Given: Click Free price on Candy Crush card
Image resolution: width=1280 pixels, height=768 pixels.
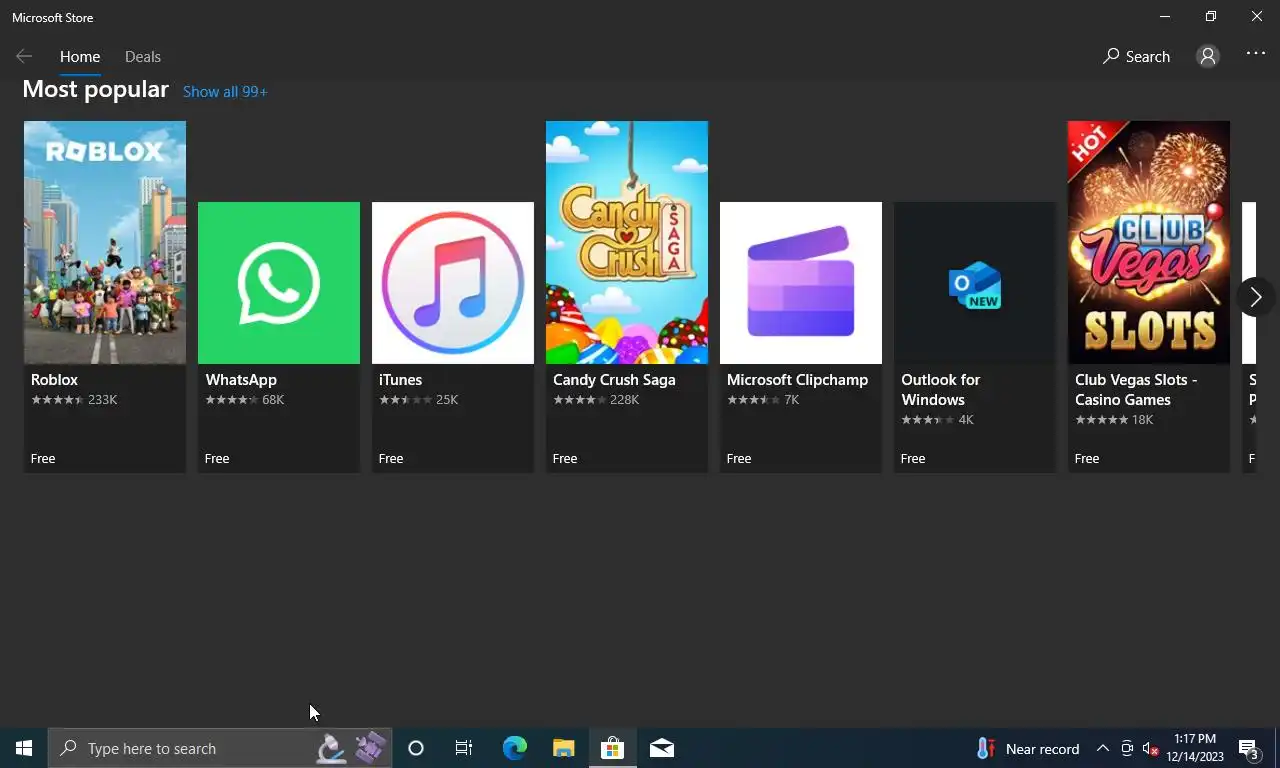Looking at the screenshot, I should coord(565,459).
